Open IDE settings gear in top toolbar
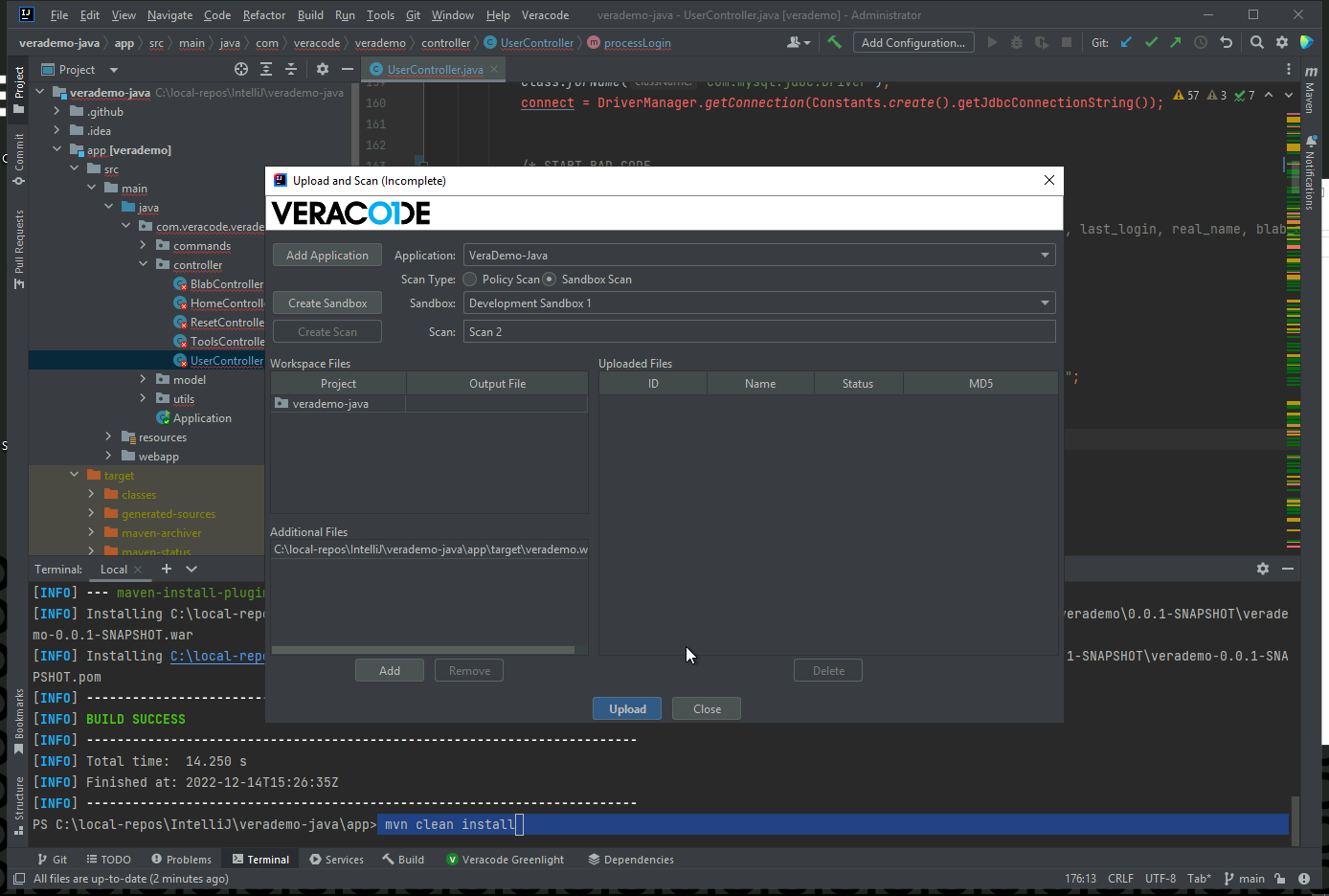Viewport: 1329px width, 896px height. [x=1282, y=42]
